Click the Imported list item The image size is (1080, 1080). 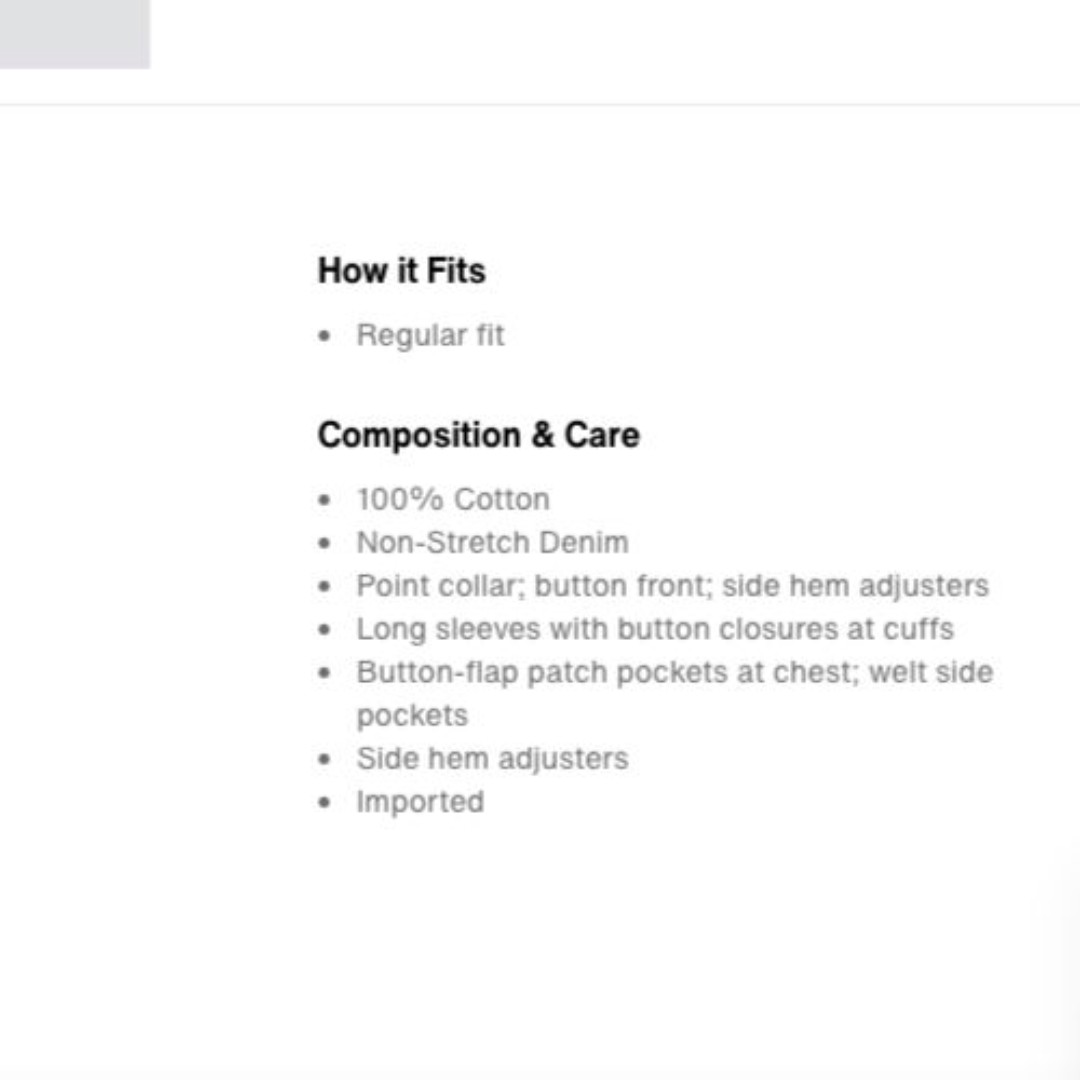(x=420, y=802)
